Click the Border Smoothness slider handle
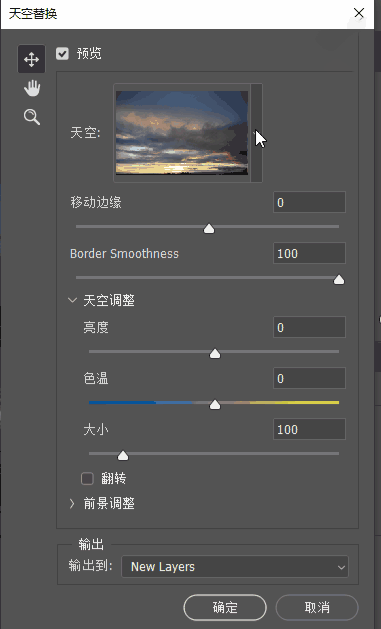Viewport: 381px width, 629px height. (x=339, y=280)
